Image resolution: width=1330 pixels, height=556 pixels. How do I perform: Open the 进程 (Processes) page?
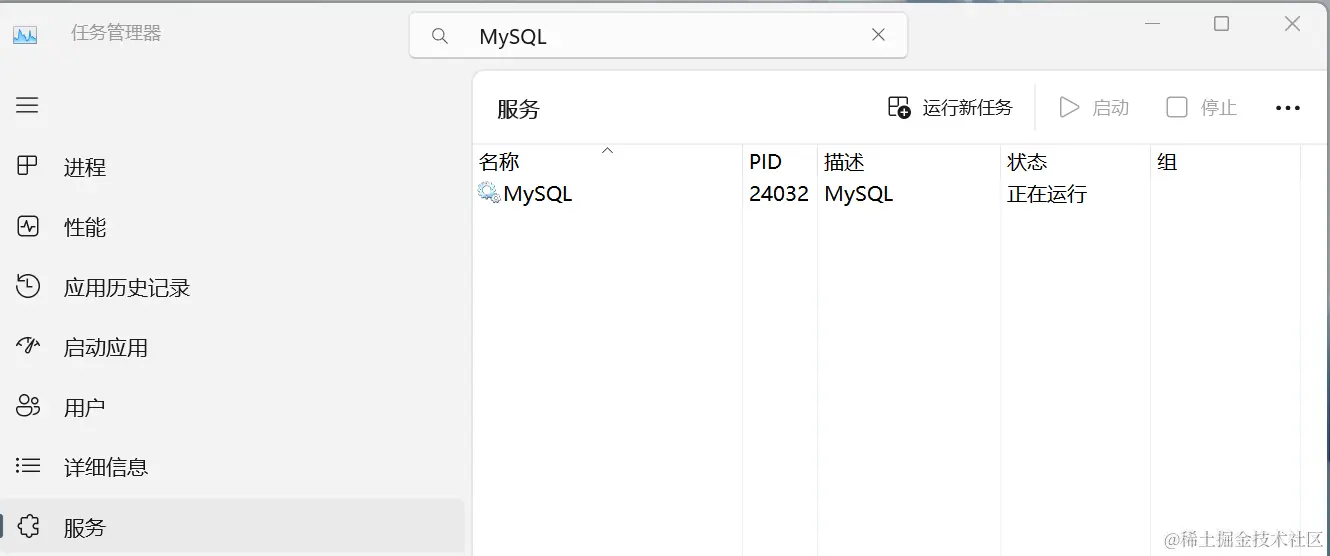pyautogui.click(x=232, y=167)
